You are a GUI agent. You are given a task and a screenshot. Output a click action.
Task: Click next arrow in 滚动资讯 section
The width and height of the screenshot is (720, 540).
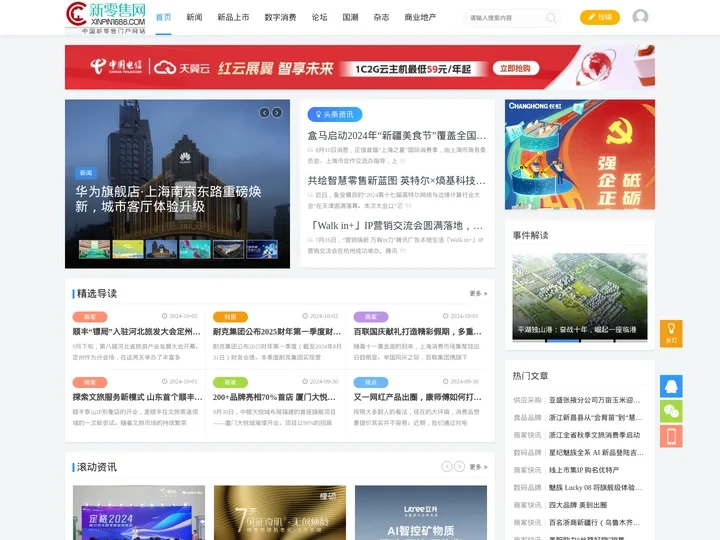click(459, 467)
